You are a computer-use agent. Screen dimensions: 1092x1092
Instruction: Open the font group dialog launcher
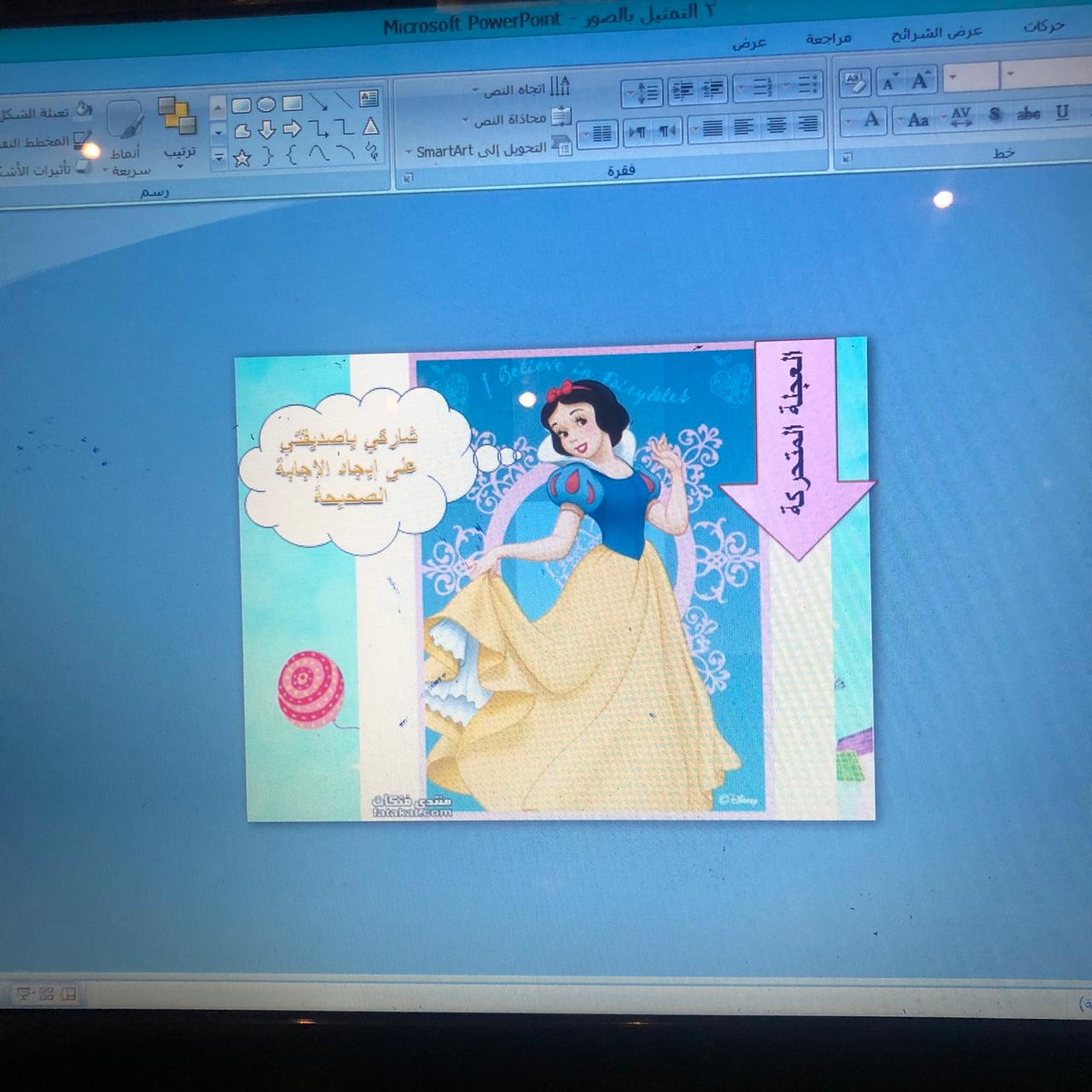point(847,157)
